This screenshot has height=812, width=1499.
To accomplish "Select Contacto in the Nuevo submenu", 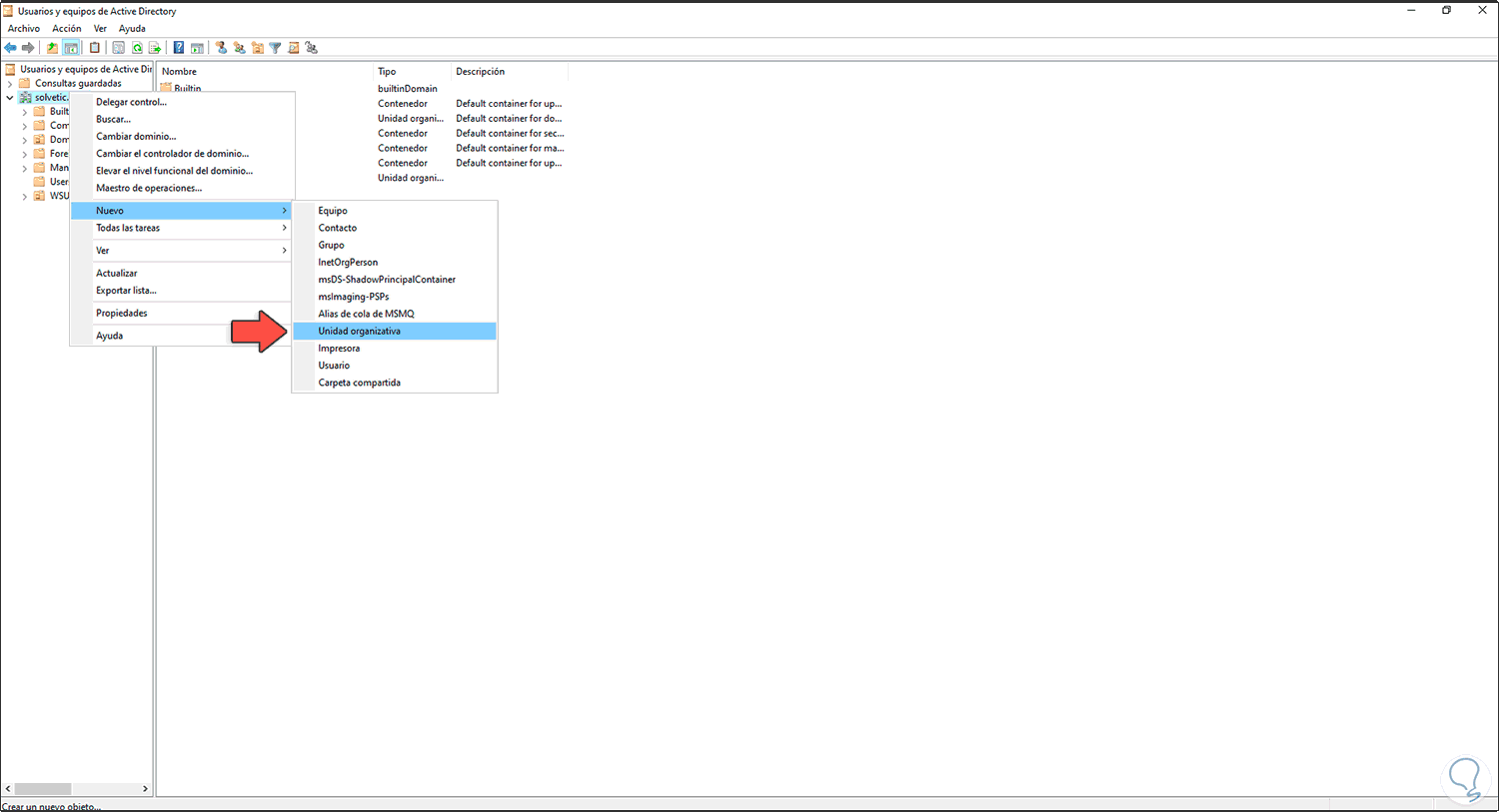I will [x=395, y=228].
